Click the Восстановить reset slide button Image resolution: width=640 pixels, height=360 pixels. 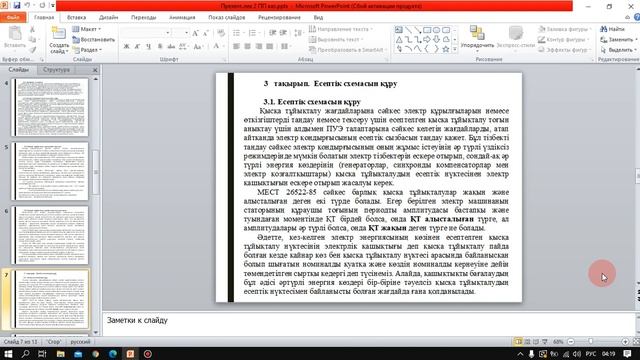[x=93, y=40]
